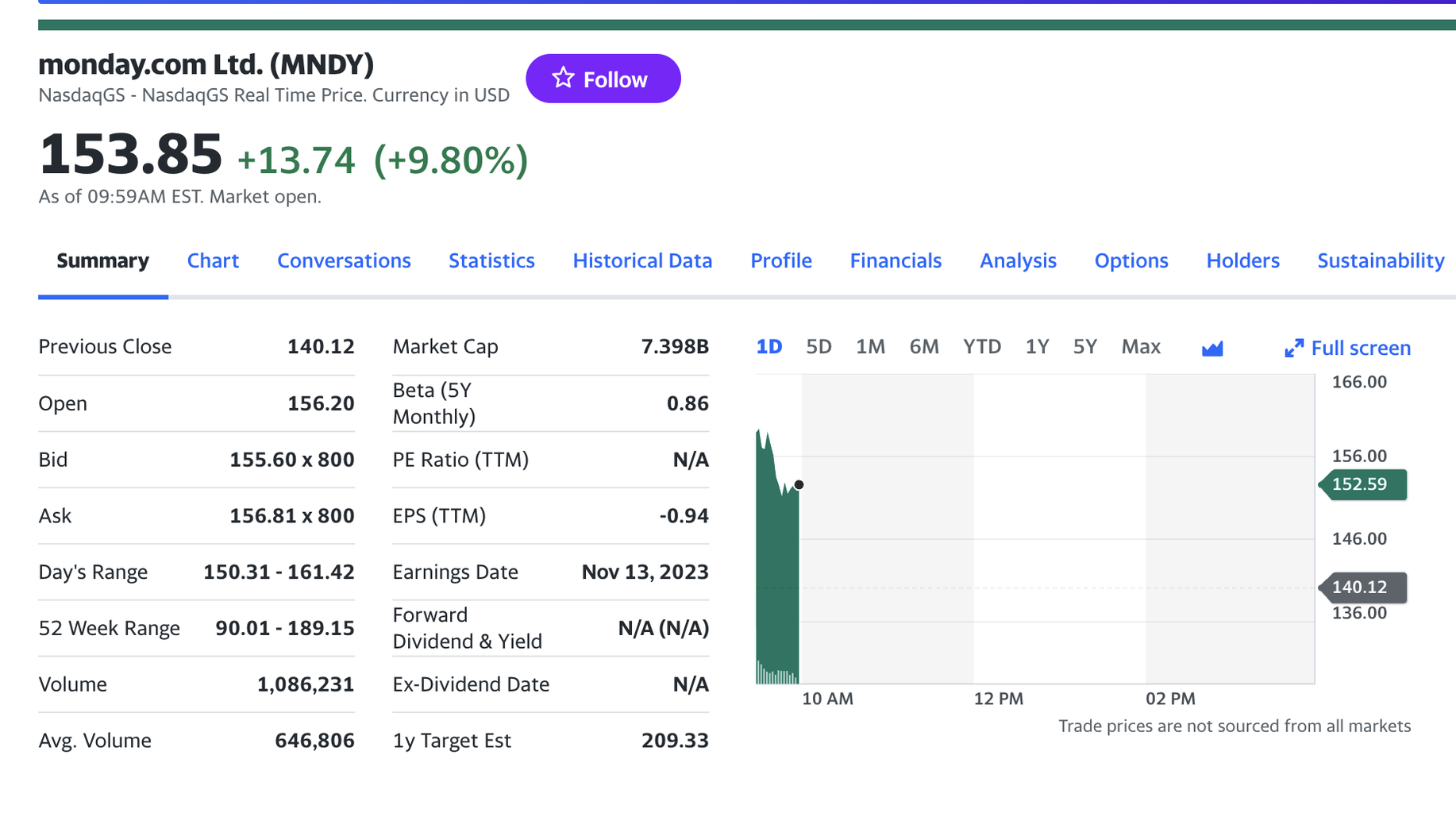1456x813 pixels.
Task: Click the PE Ratio (TTM) label
Action: 460,460
